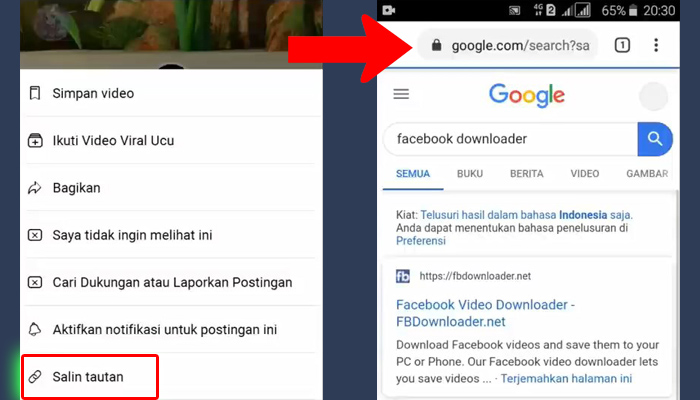Click the result snippet Download Facebook videos text
Image resolution: width=700 pixels, height=400 pixels.
point(527,362)
